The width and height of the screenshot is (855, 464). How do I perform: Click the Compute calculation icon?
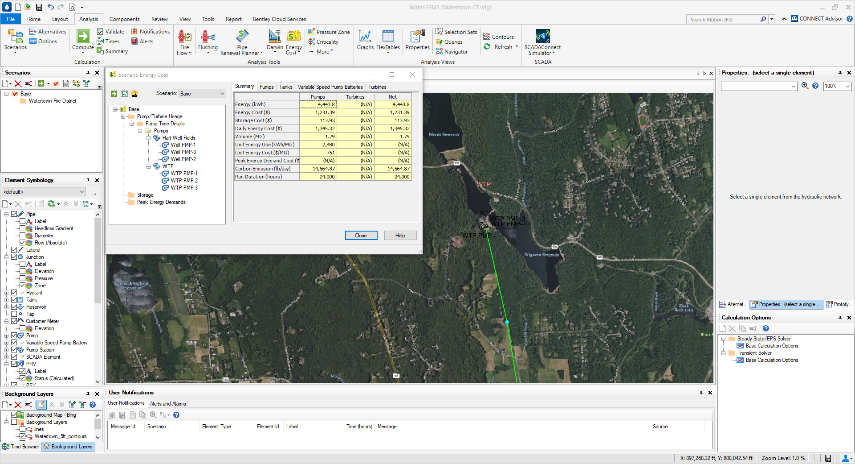(82, 38)
